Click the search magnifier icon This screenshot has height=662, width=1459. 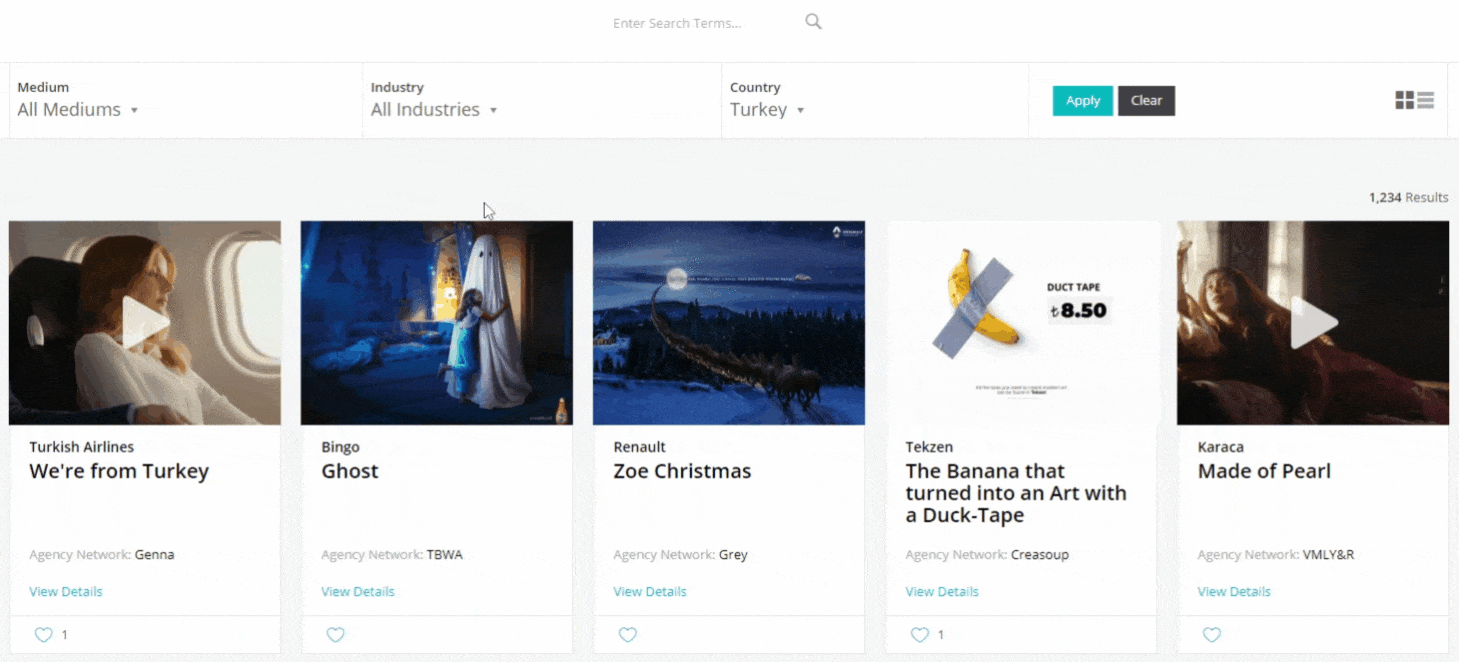click(x=813, y=21)
